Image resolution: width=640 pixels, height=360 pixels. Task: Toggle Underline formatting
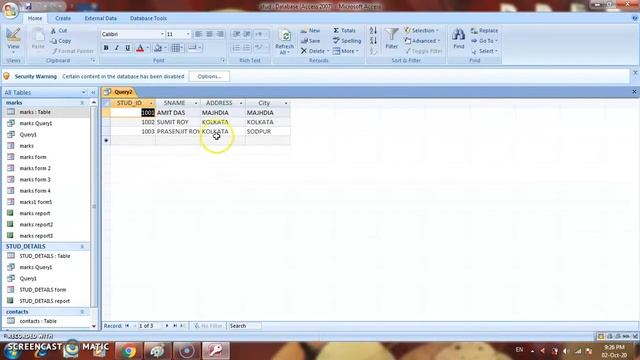pos(128,48)
